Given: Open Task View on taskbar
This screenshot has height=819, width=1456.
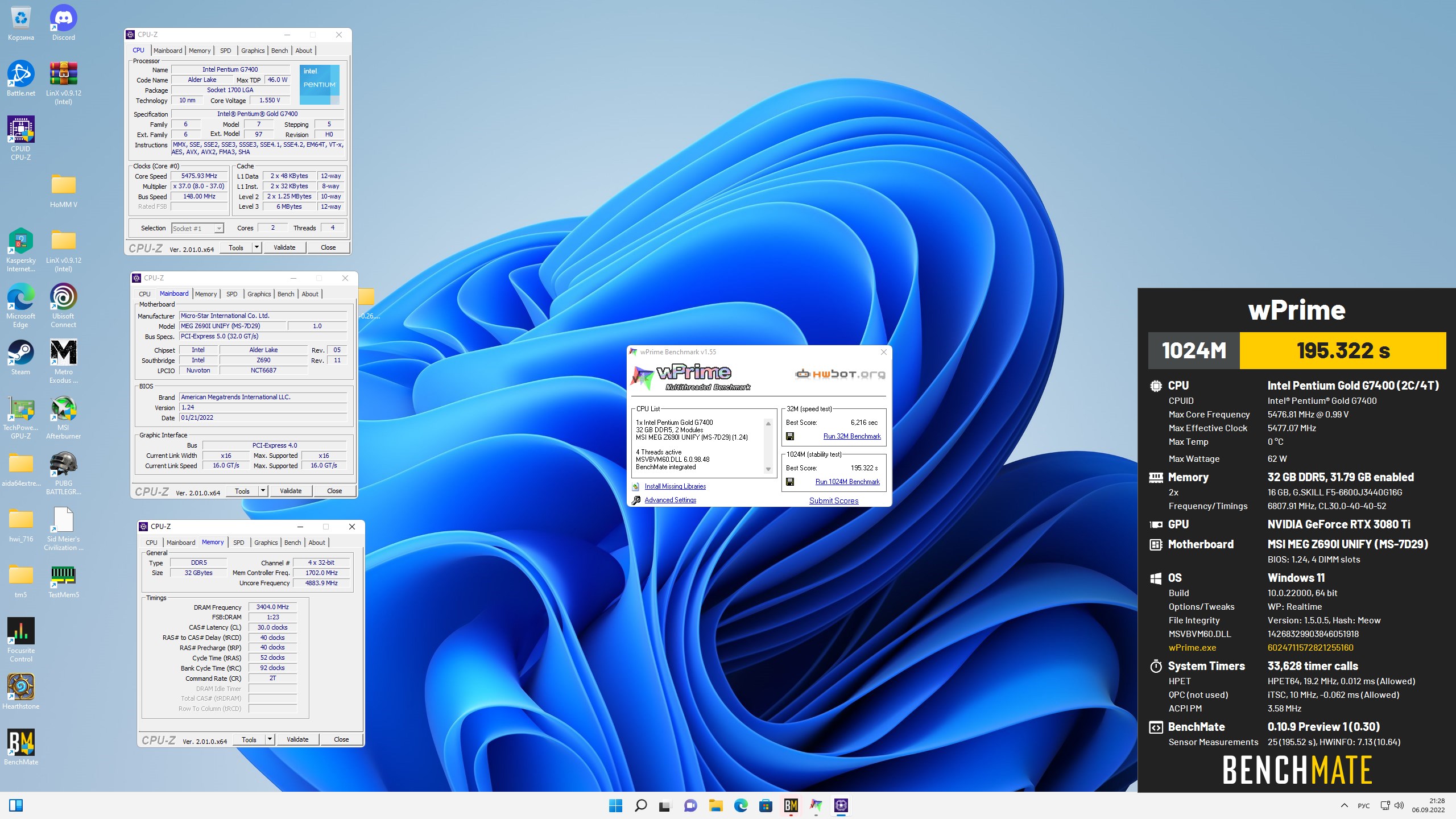Looking at the screenshot, I should pyautogui.click(x=665, y=805).
